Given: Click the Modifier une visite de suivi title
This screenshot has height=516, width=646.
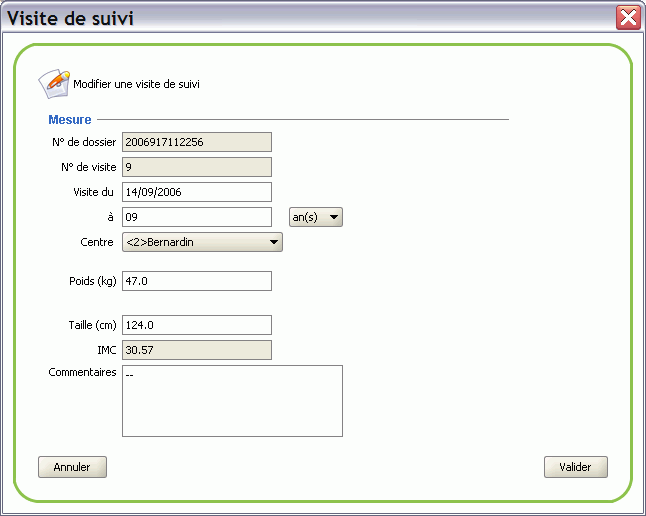Looking at the screenshot, I should pos(136,84).
